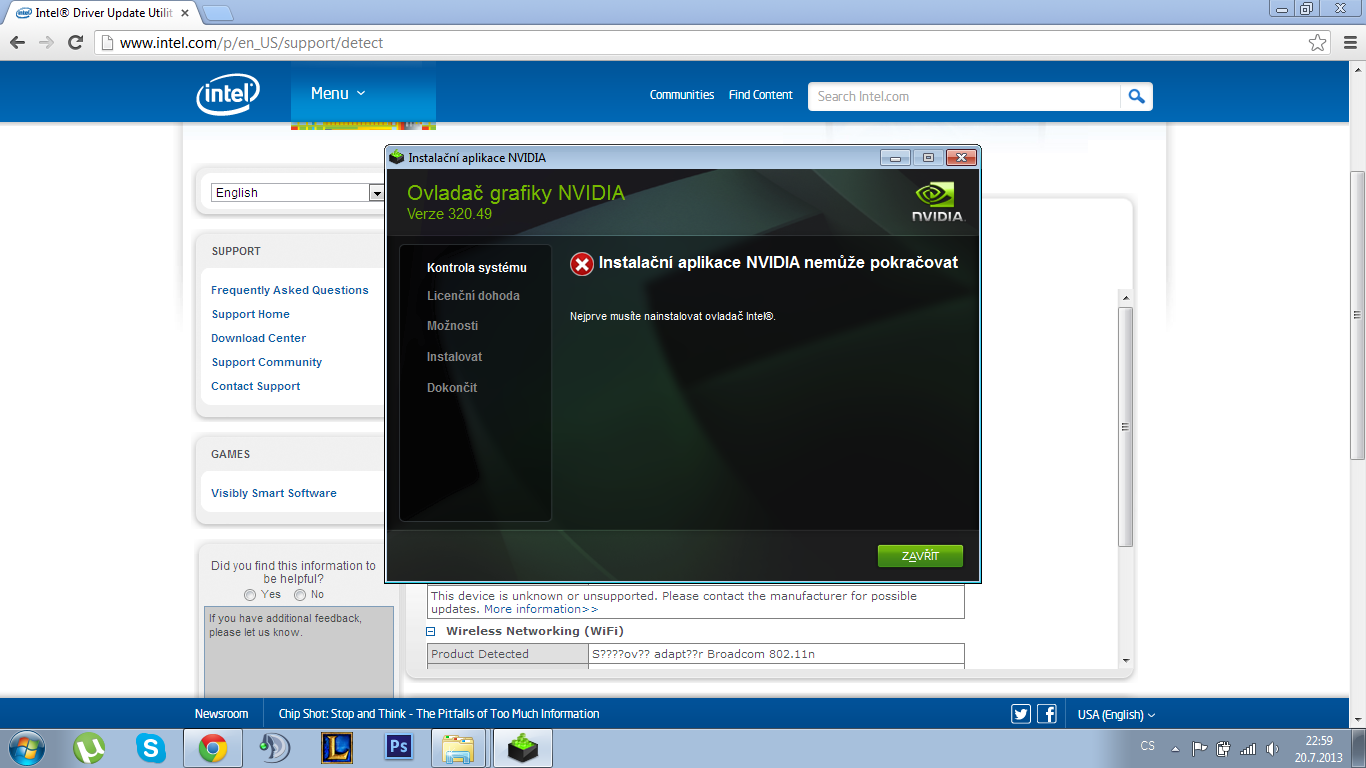Open Skype from the taskbar

[151, 748]
